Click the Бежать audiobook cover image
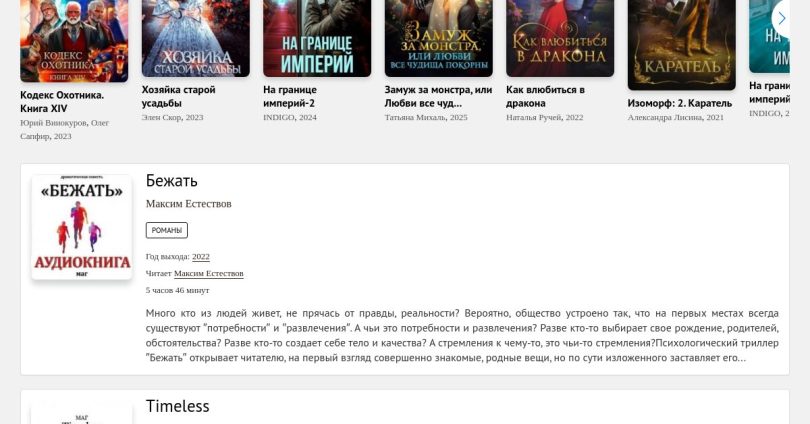This screenshot has width=810, height=424. pyautogui.click(x=82, y=227)
